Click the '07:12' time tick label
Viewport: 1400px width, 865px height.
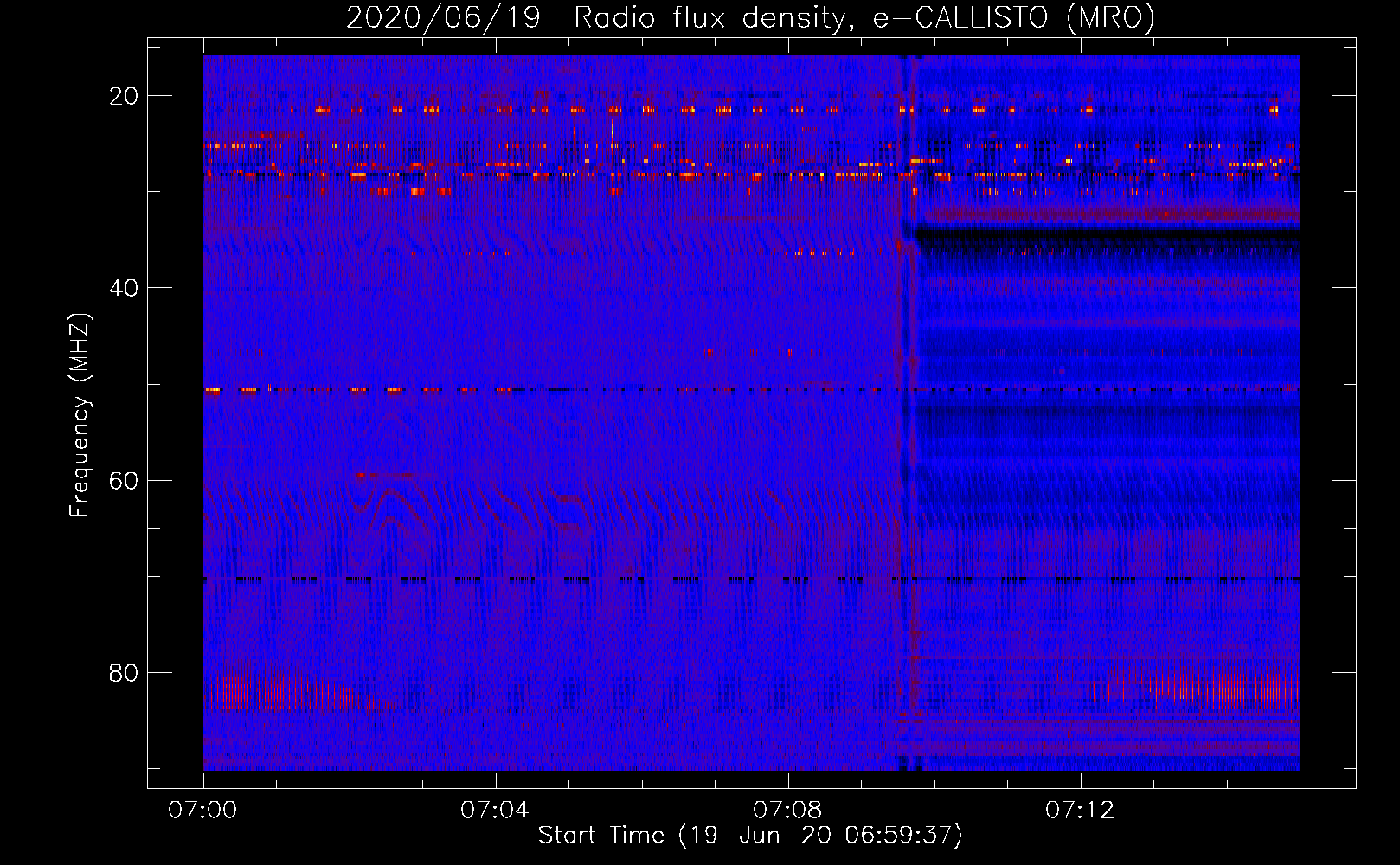[x=1080, y=811]
